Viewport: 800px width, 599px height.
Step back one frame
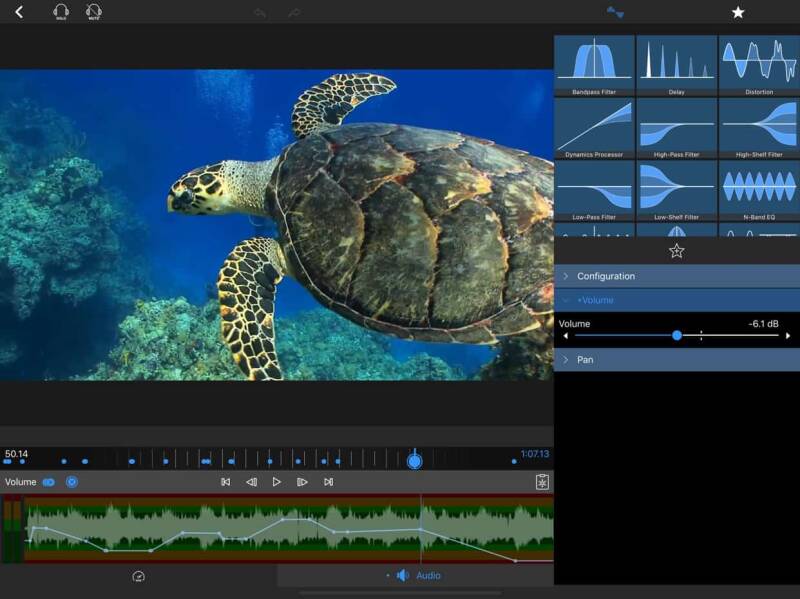252,482
